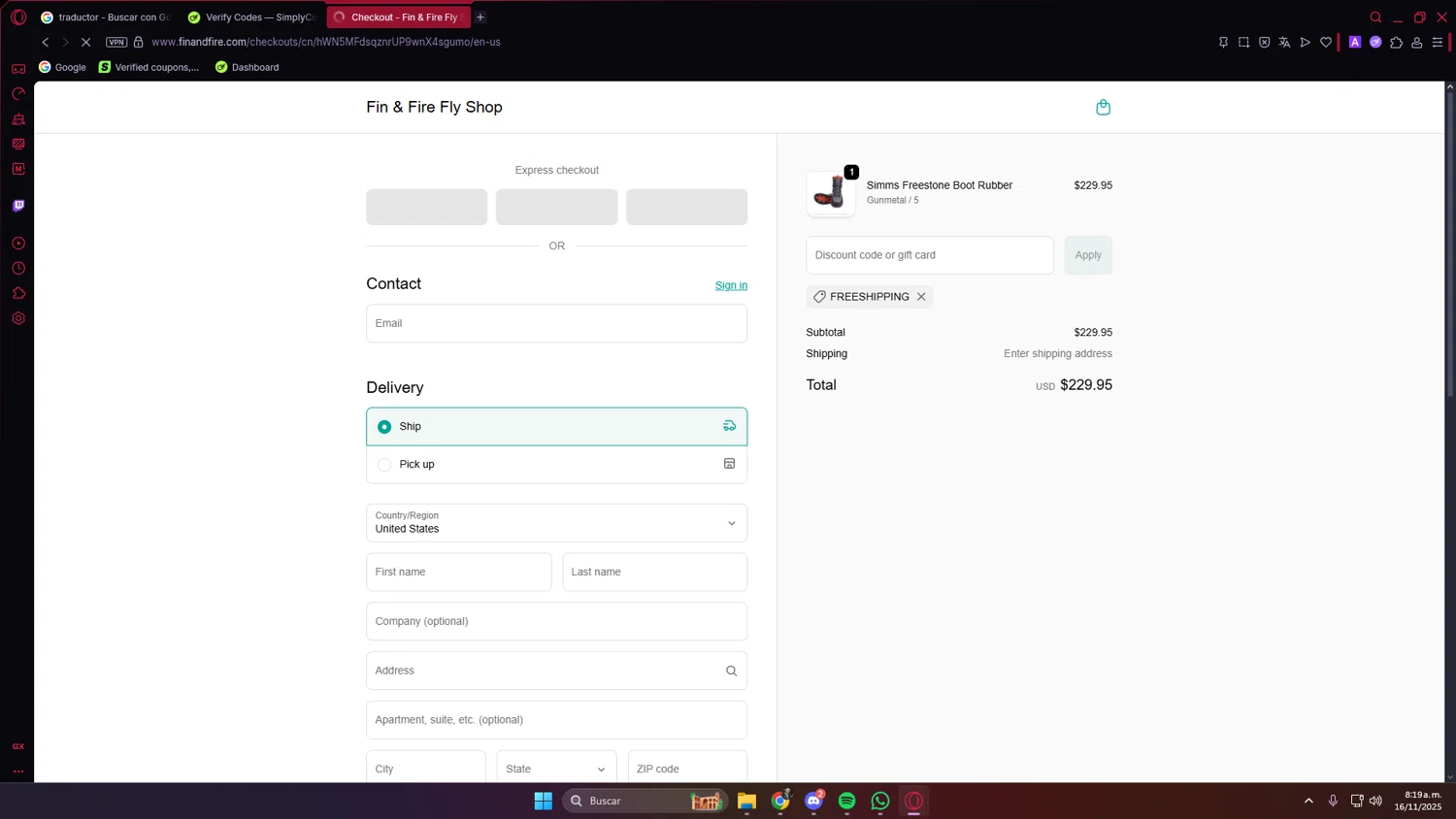
Task: Click the address search magnifier icon
Action: pyautogui.click(x=731, y=671)
